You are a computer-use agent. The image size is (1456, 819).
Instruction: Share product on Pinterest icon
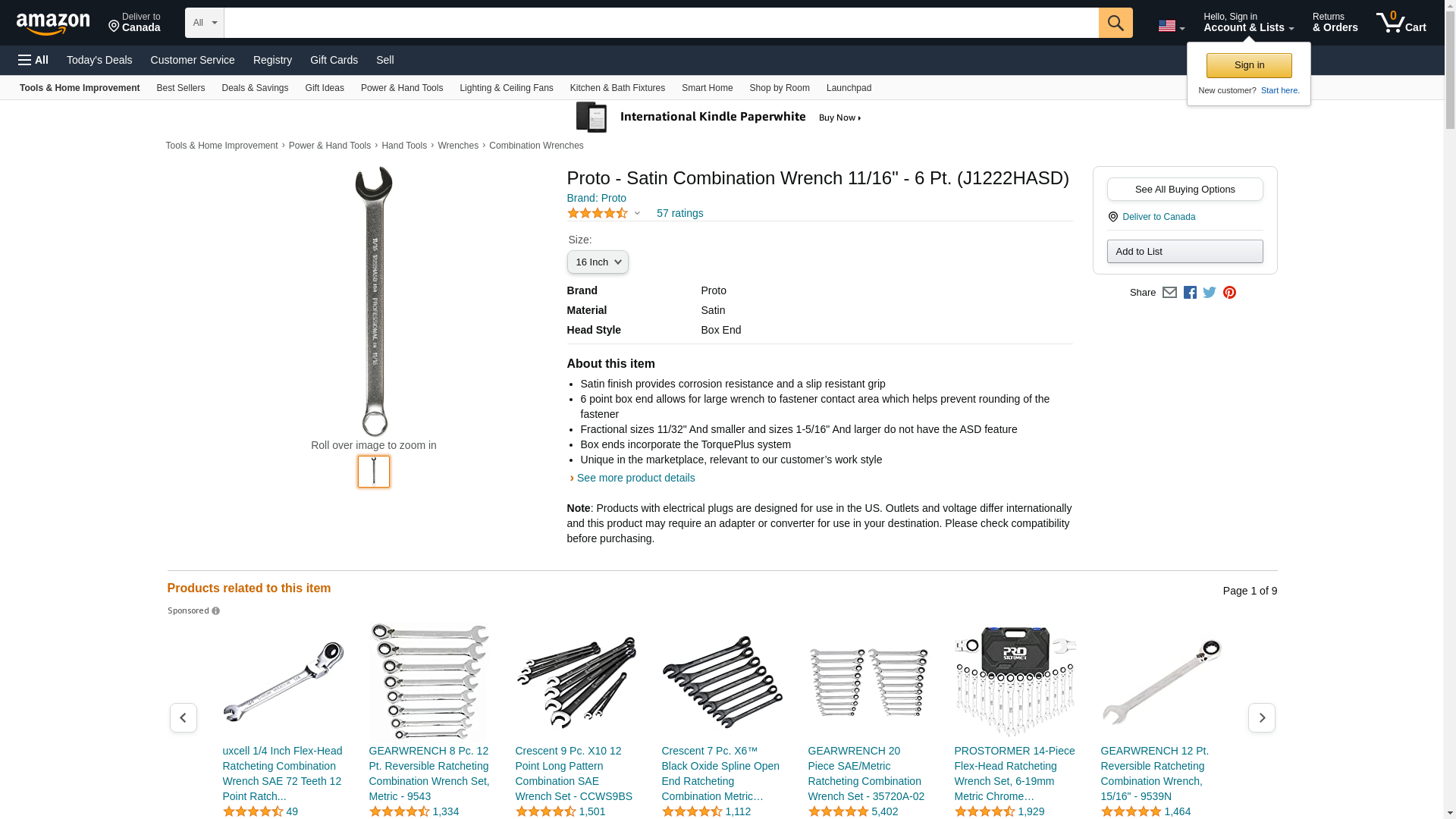tap(1229, 293)
